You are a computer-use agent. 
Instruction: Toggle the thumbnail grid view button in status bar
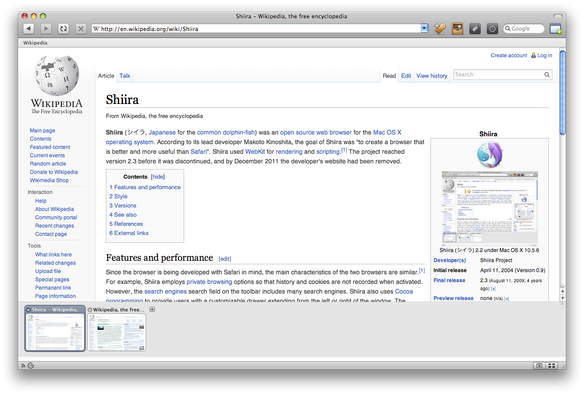click(x=552, y=366)
